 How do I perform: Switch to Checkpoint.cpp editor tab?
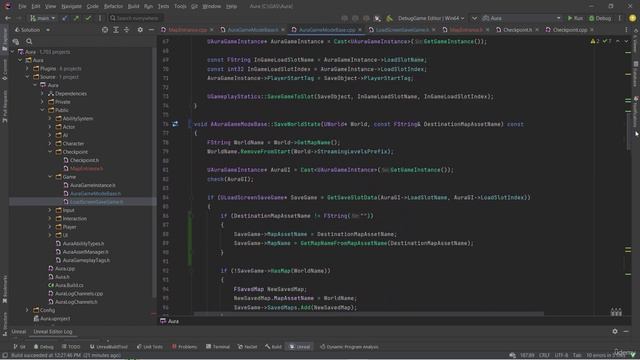[x=569, y=30]
